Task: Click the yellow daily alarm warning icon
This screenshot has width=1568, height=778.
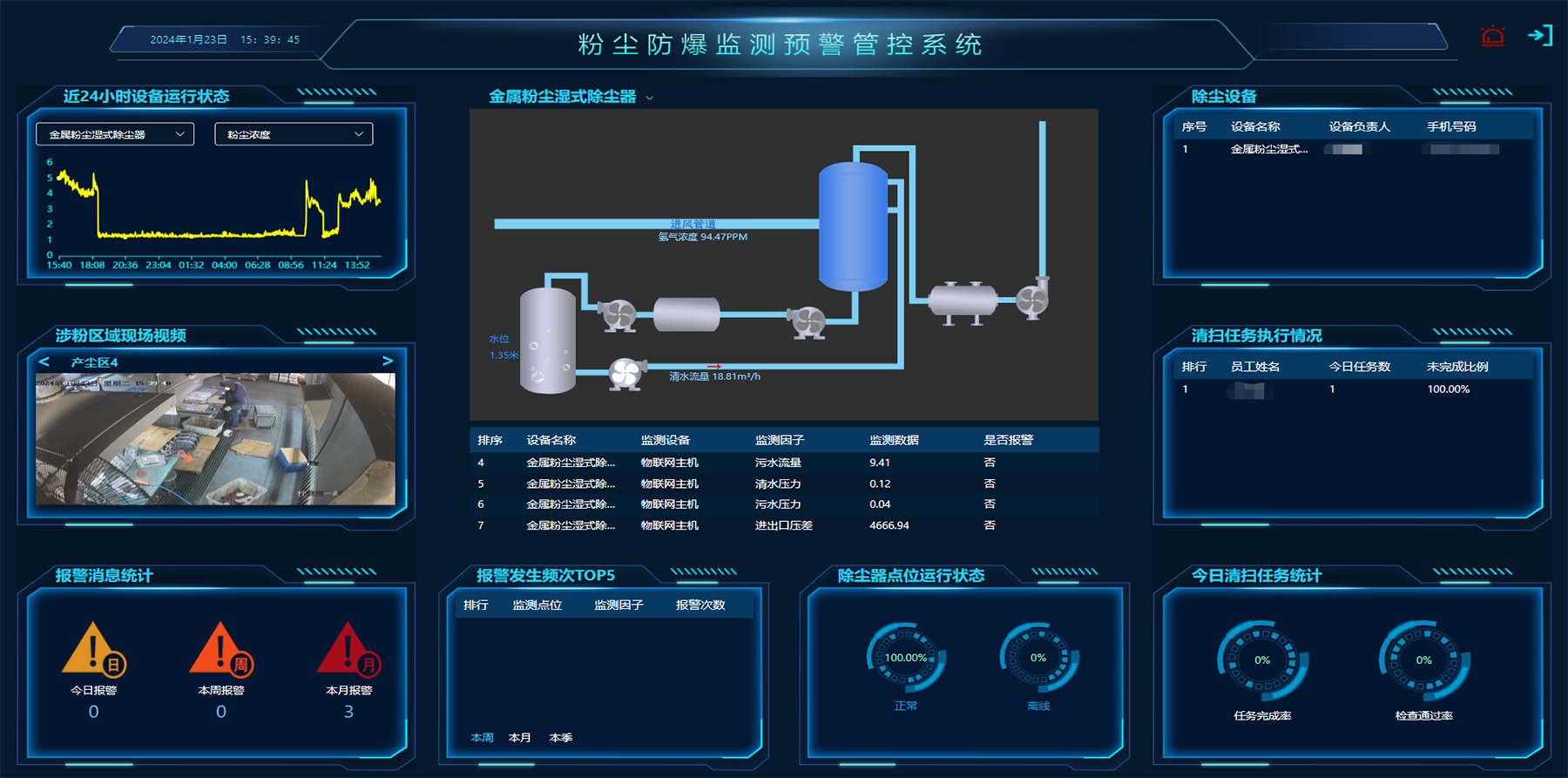Action: [x=93, y=650]
